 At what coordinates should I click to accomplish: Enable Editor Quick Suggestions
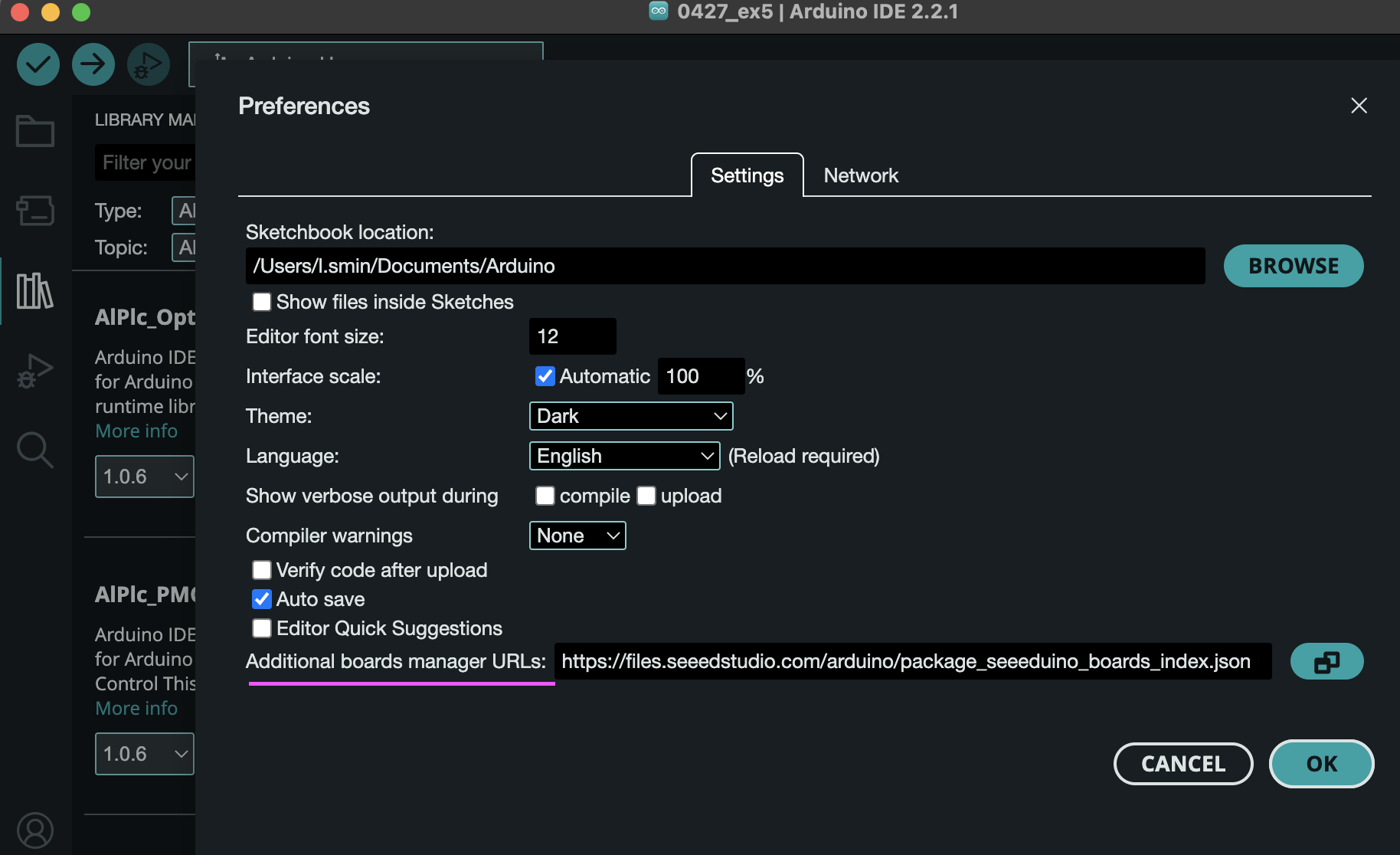262,628
